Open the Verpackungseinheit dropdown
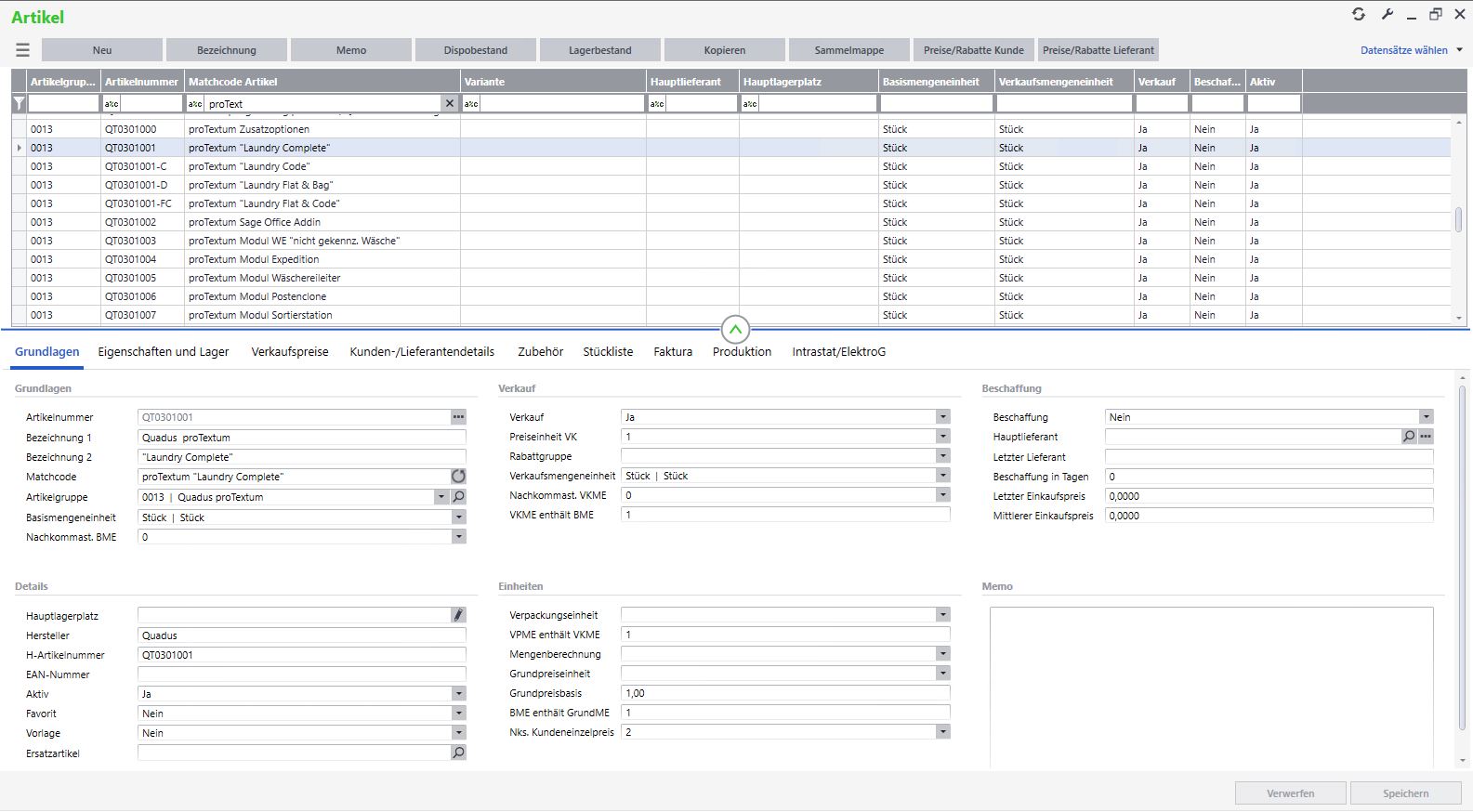1473x812 pixels. (x=942, y=615)
